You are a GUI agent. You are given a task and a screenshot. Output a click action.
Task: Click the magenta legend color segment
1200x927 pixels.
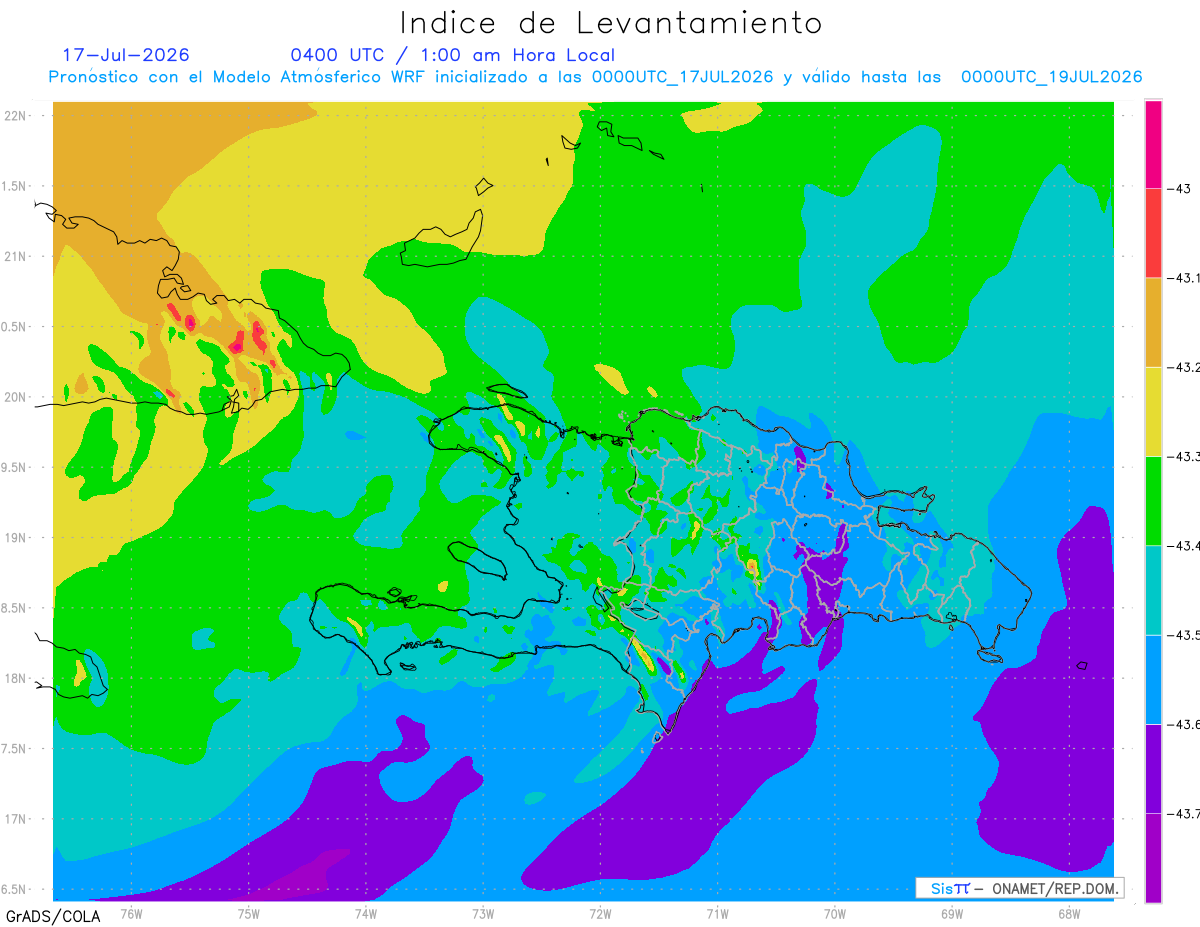[x=1153, y=143]
